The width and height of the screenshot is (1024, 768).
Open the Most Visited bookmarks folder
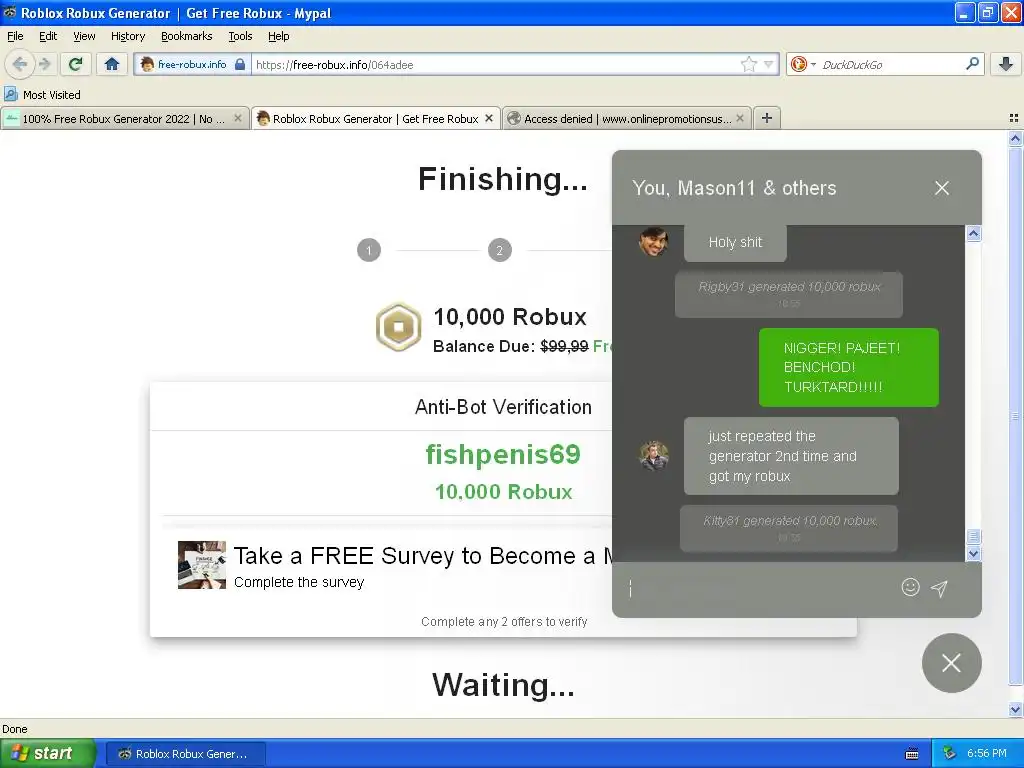tap(42, 95)
